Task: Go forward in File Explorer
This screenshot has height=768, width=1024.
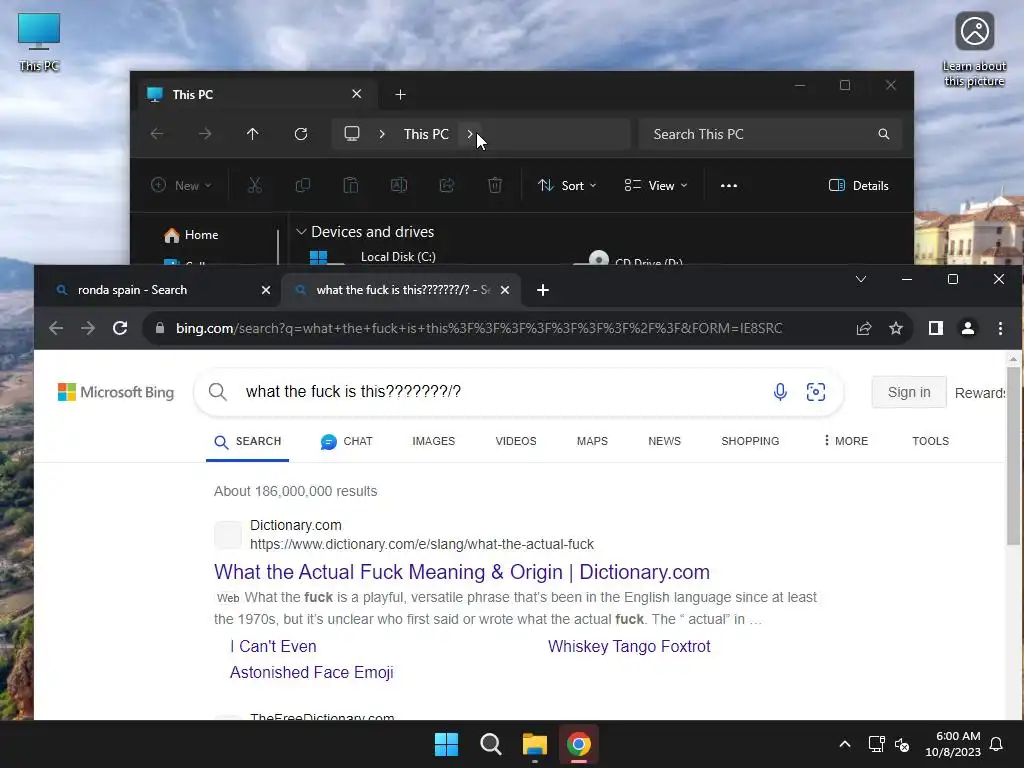Action: click(205, 134)
